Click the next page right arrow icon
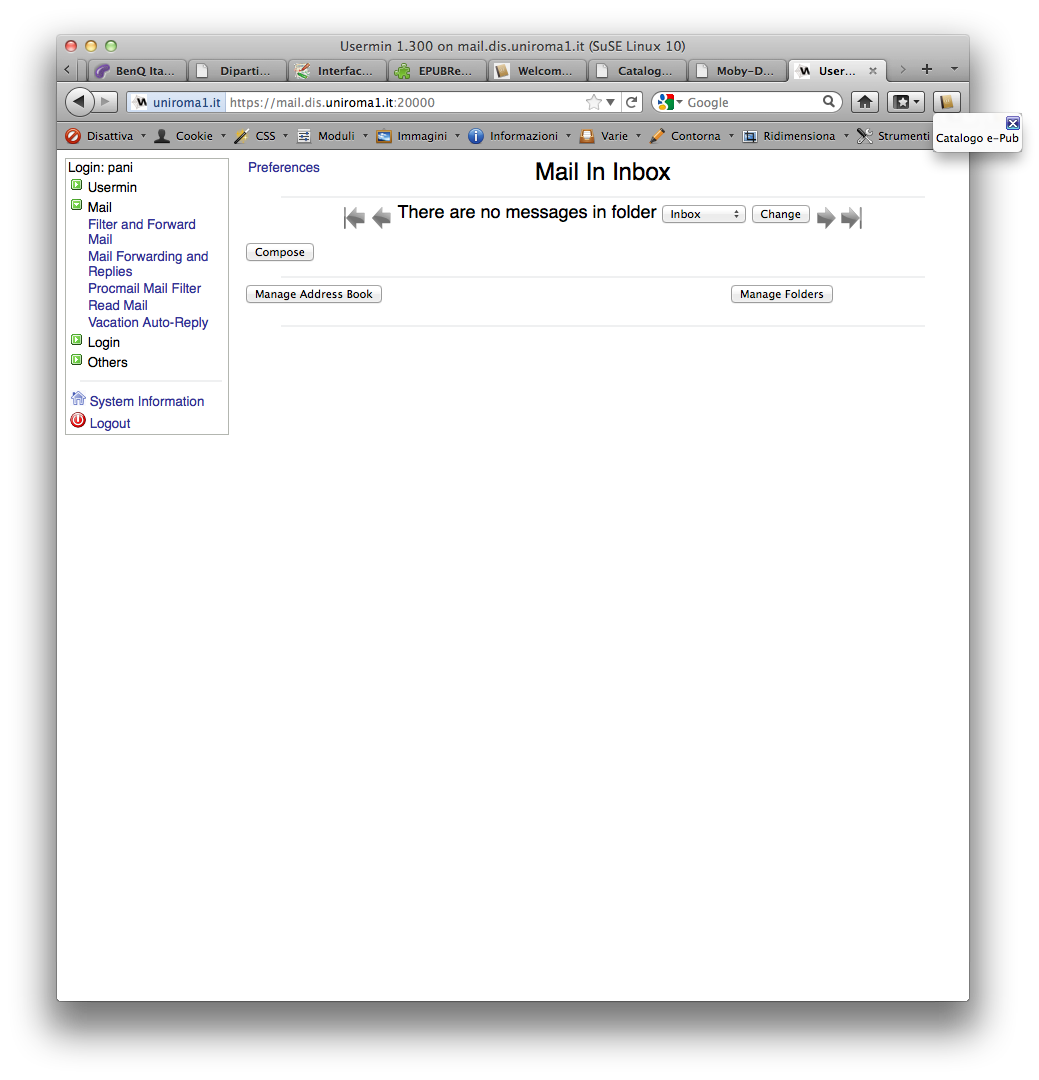The image size is (1039, 1080). [x=825, y=218]
